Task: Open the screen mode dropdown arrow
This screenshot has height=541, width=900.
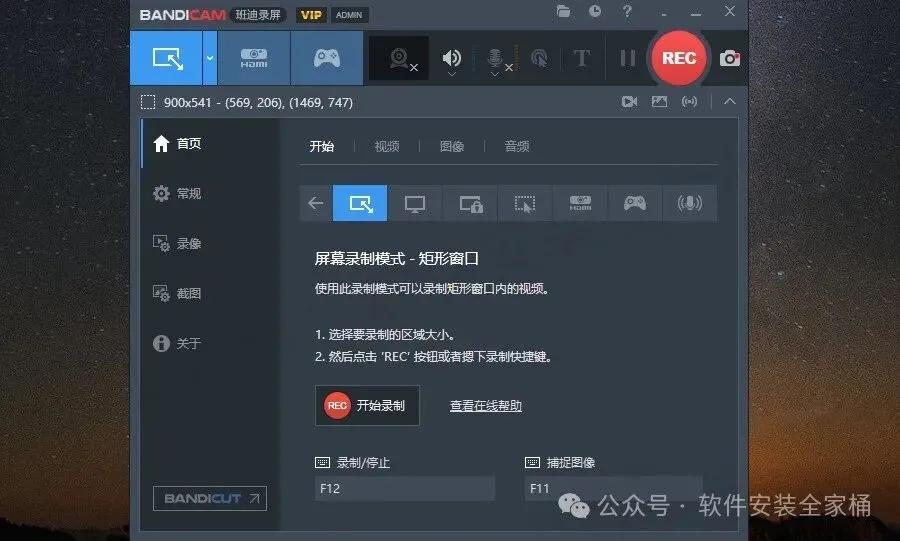Action: pos(210,58)
